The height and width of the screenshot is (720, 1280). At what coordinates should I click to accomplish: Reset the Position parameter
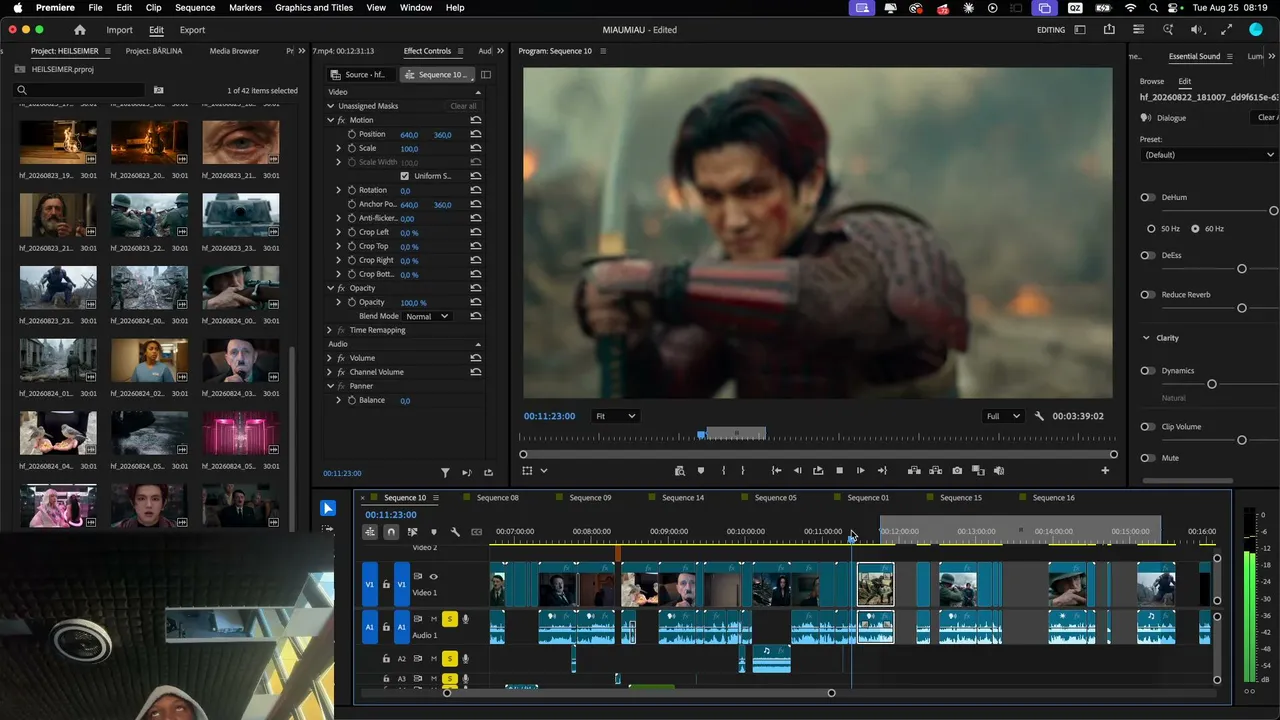[476, 134]
